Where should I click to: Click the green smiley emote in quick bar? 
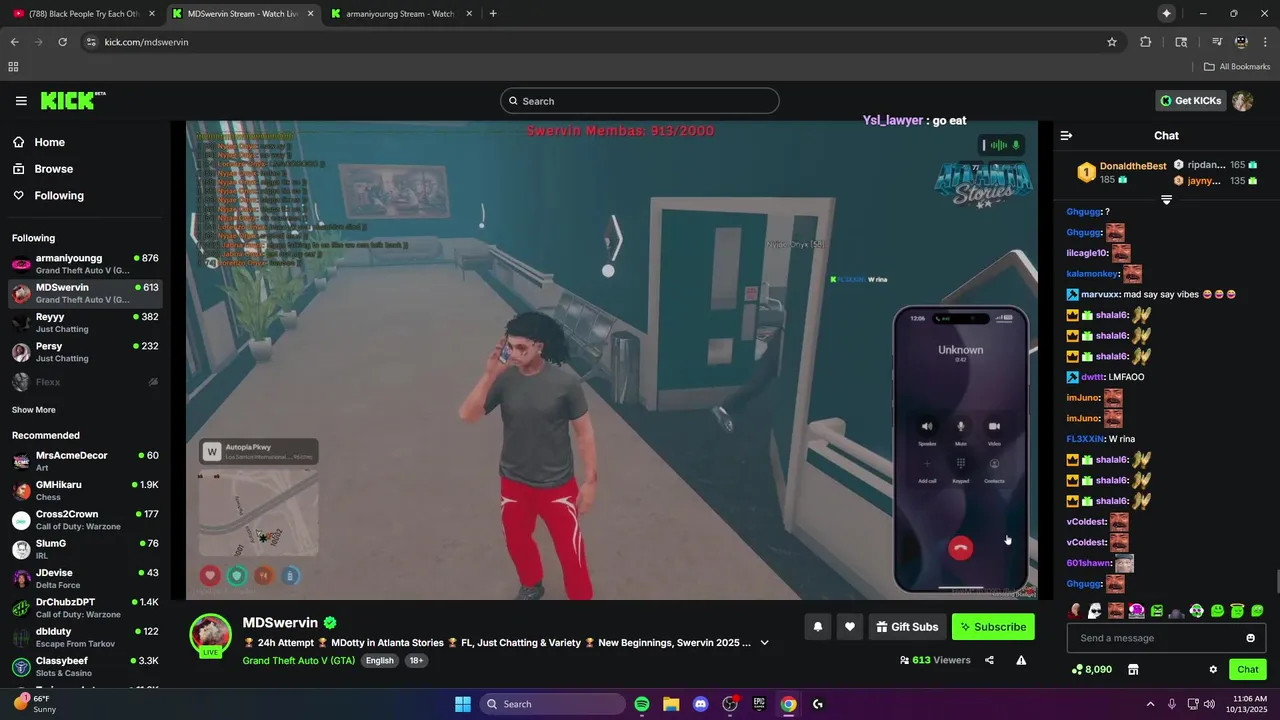coord(1217,611)
